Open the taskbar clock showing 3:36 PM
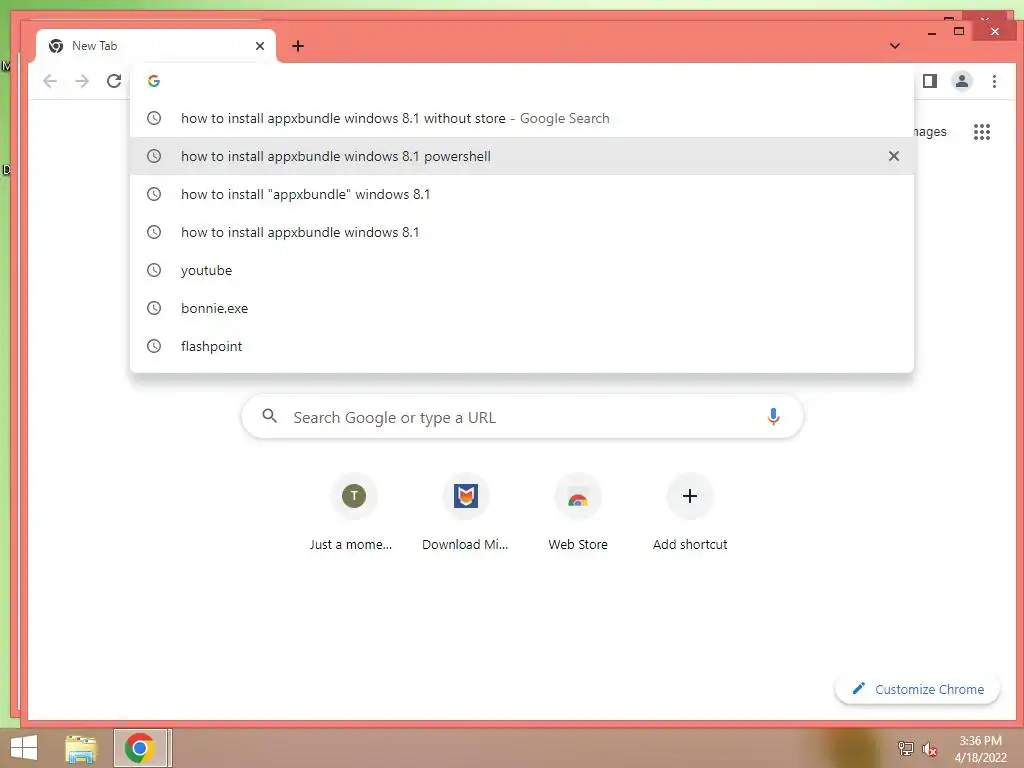The height and width of the screenshot is (768, 1024). 980,749
